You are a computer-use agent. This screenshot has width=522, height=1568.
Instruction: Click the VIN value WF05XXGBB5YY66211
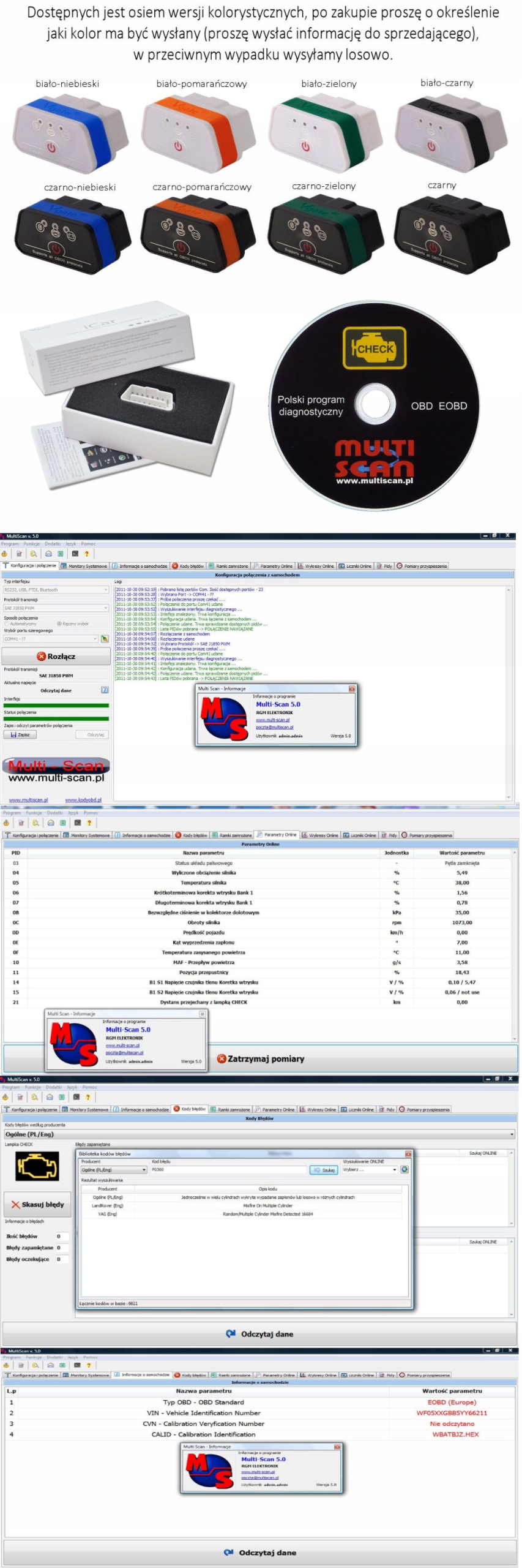click(452, 1413)
